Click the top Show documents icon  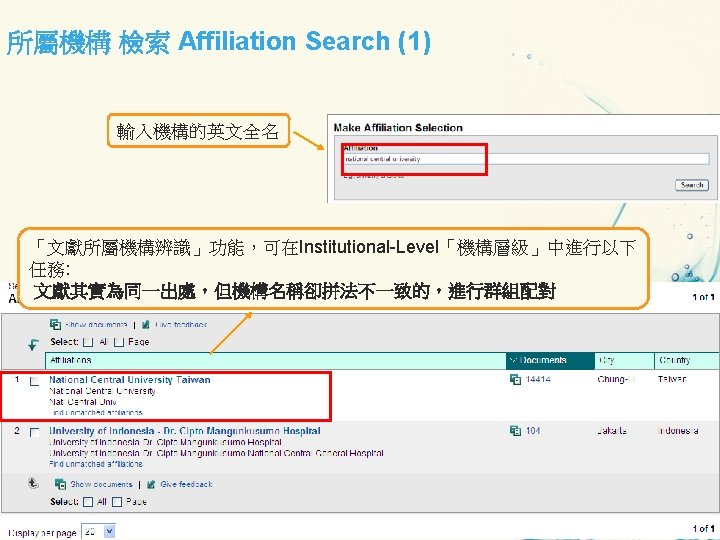pyautogui.click(x=55, y=324)
